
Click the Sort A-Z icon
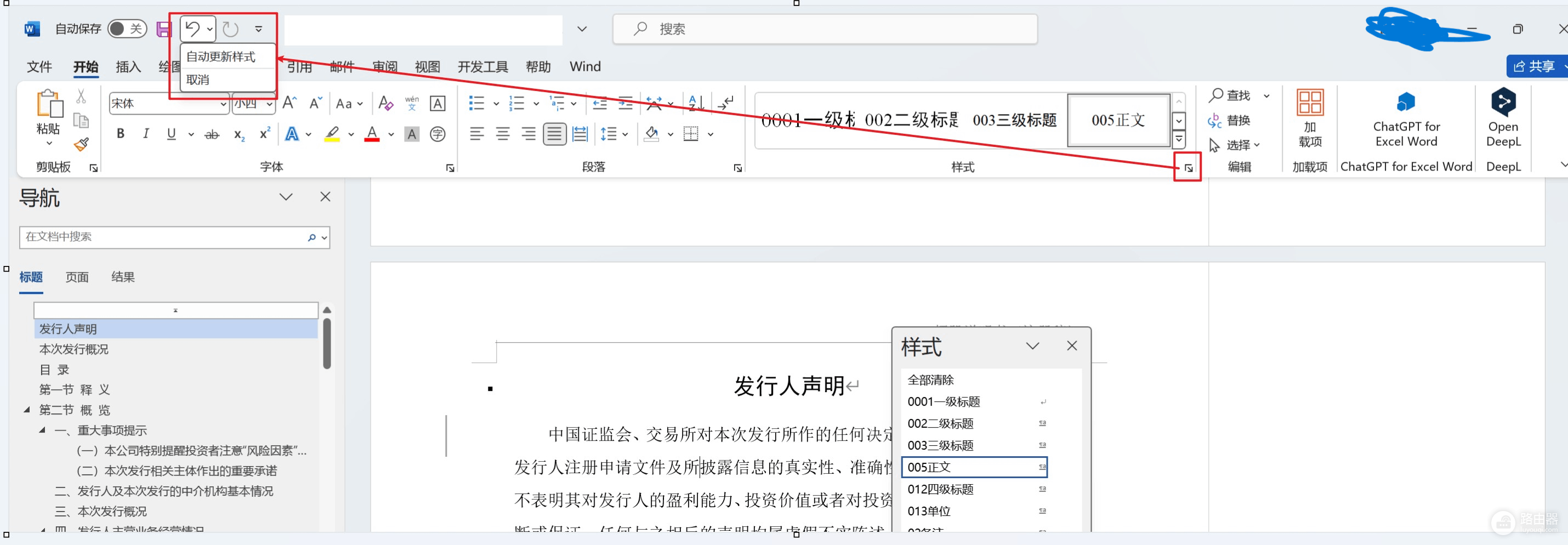(x=696, y=103)
